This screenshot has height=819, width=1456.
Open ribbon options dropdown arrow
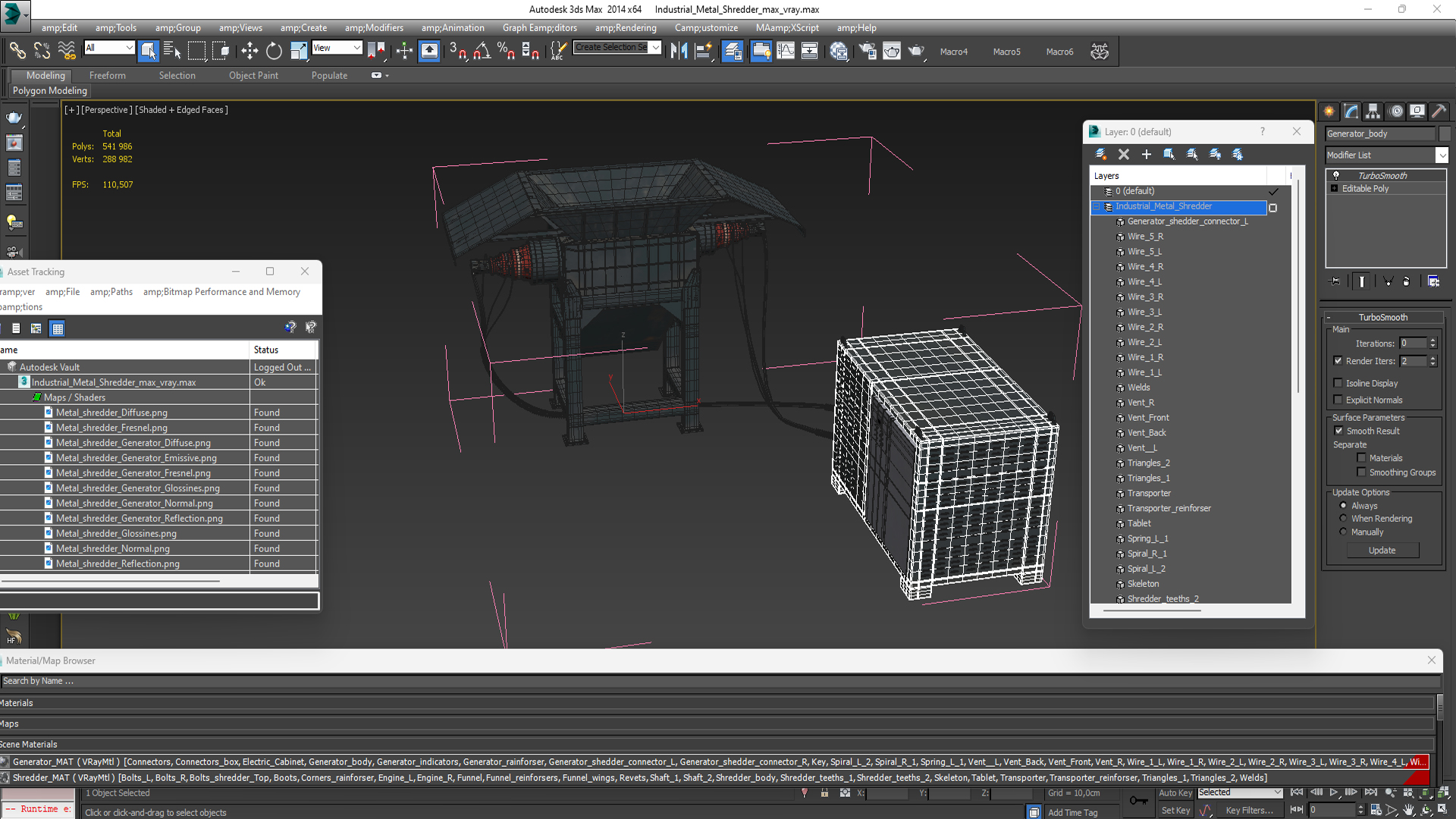[387, 75]
